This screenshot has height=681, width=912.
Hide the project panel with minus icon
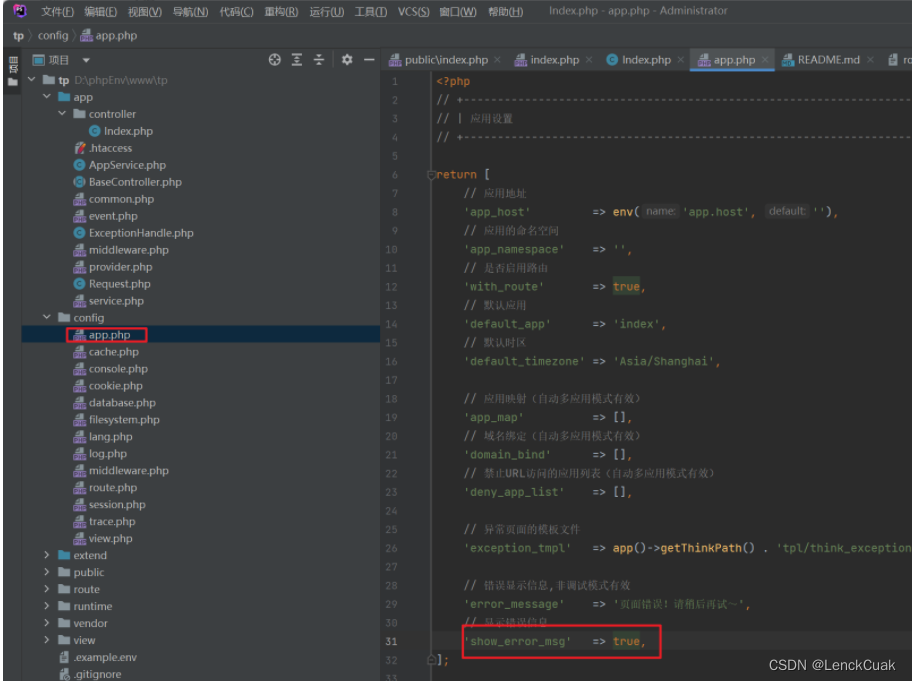(369, 59)
